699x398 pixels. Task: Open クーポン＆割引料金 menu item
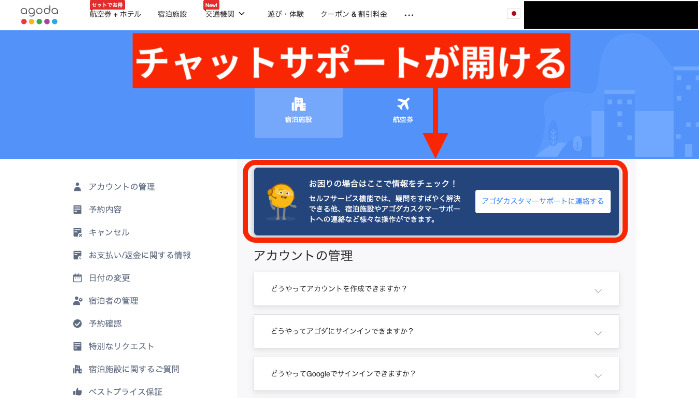[354, 14]
